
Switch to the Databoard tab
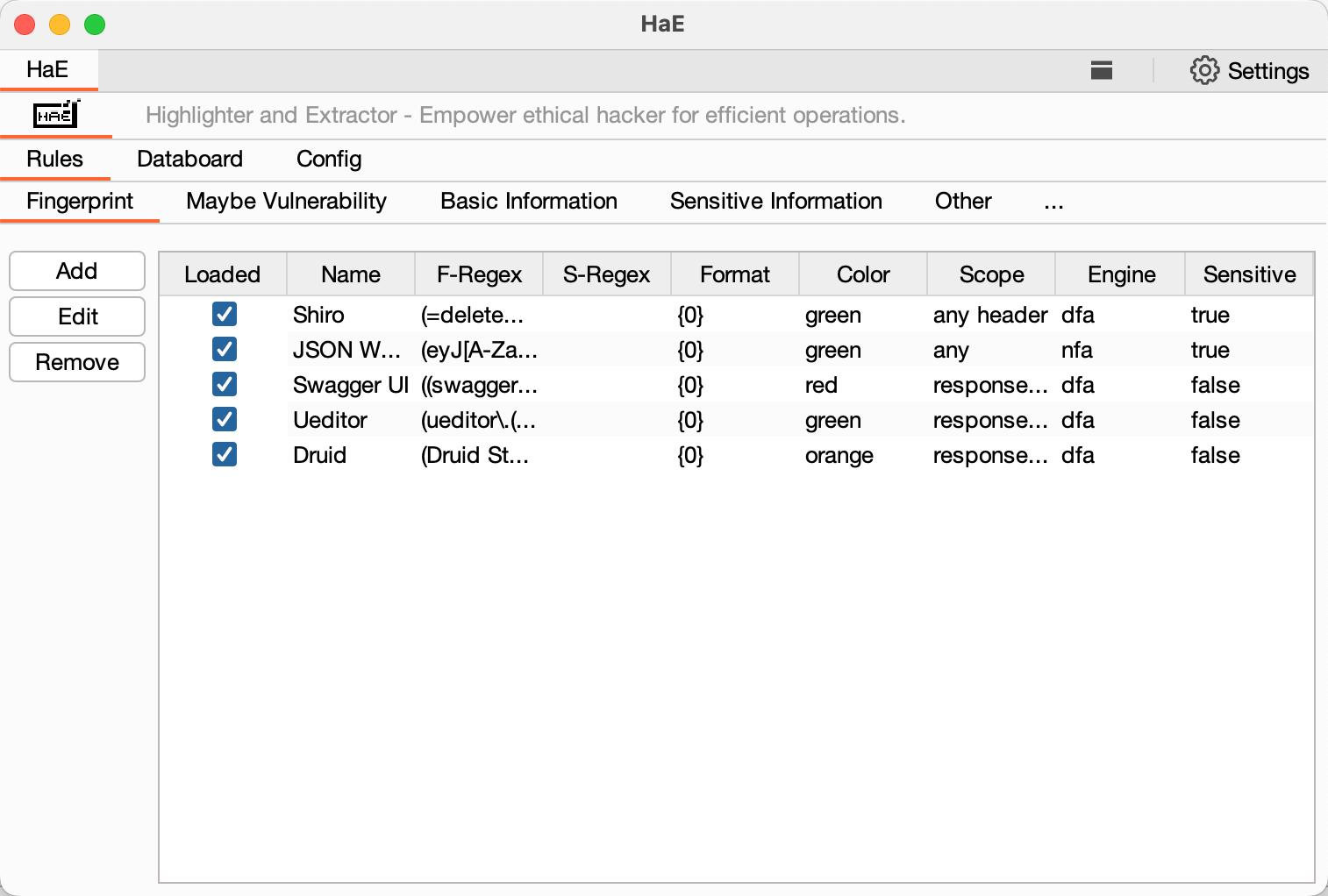click(189, 160)
